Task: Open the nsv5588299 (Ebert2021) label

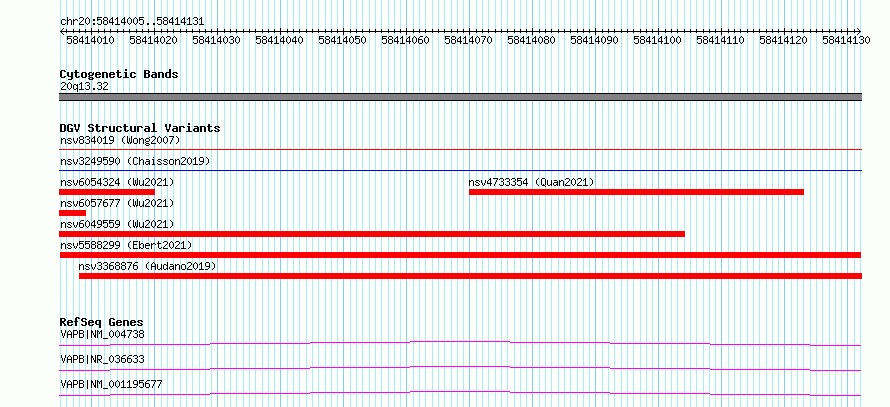Action: click(126, 245)
